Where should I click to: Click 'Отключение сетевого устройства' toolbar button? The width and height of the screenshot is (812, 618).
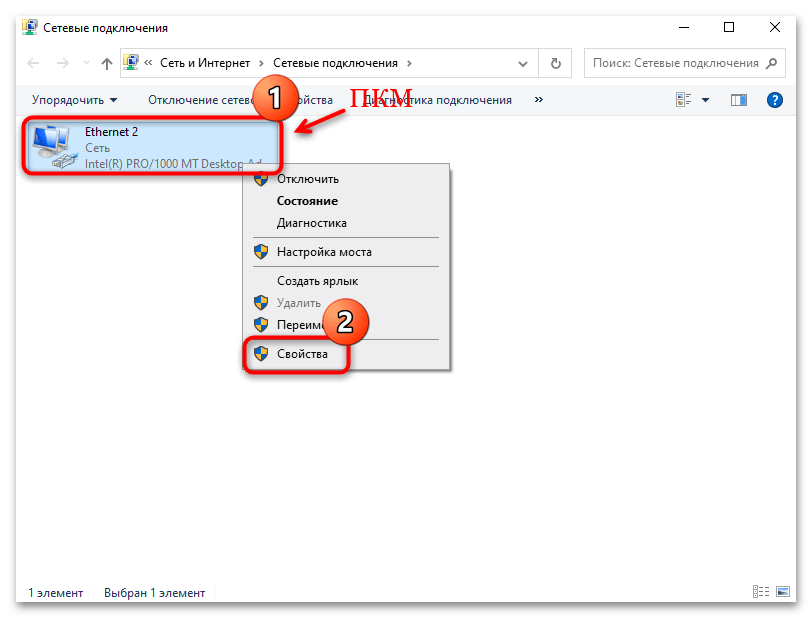[x=201, y=100]
